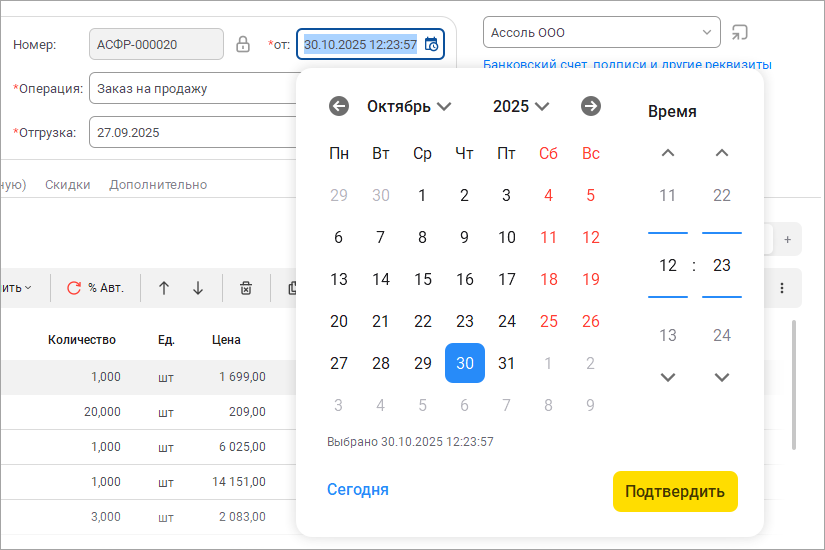Open the Ассоль ООО organization card icon
The width and height of the screenshot is (825, 550).
click(739, 32)
